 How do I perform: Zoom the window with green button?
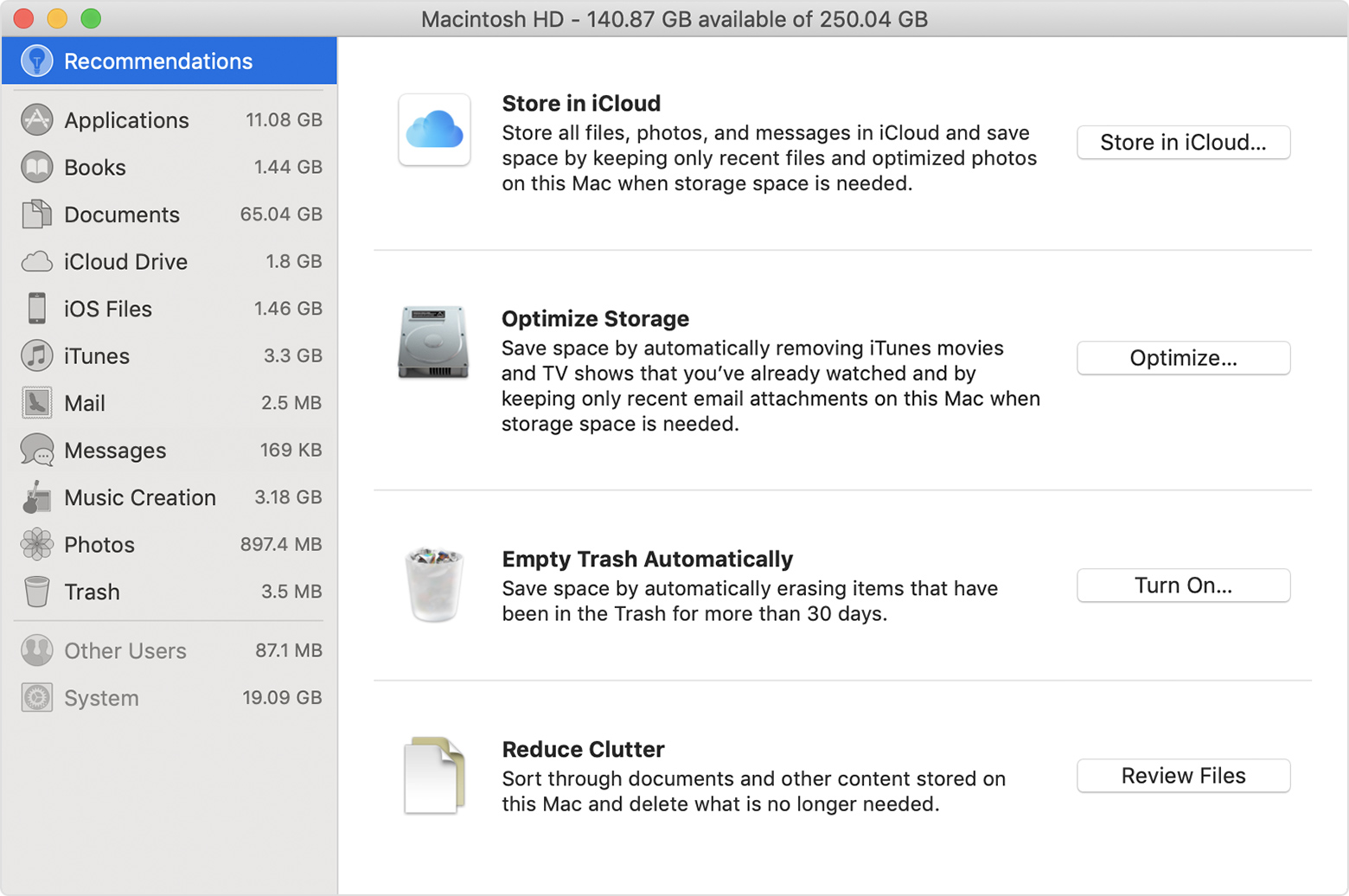(91, 18)
